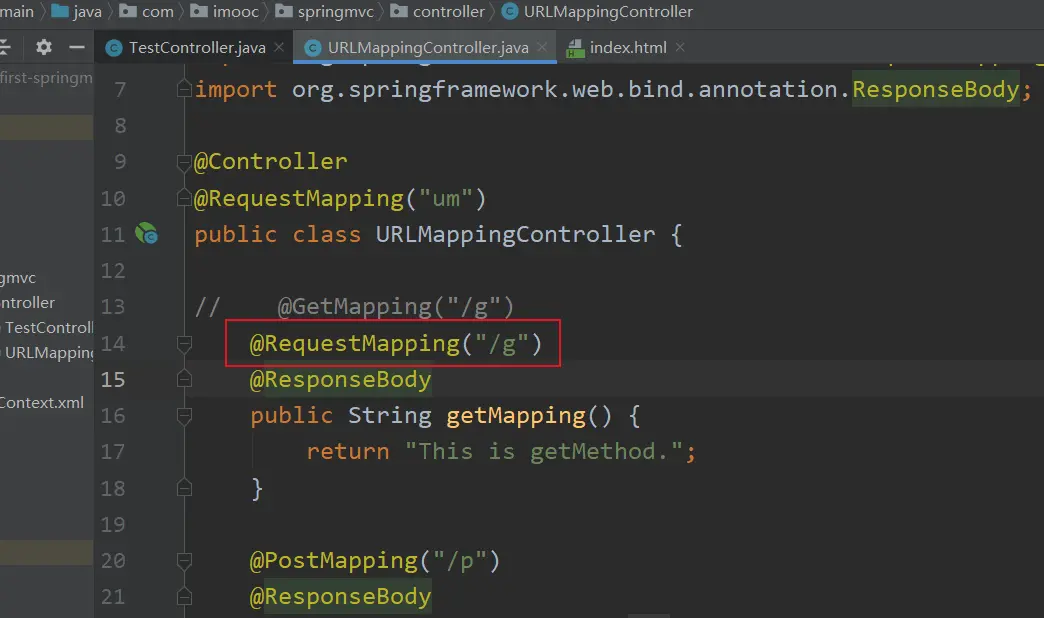Toggle the fold marker on line 14
This screenshot has height=618, width=1044.
(x=184, y=343)
